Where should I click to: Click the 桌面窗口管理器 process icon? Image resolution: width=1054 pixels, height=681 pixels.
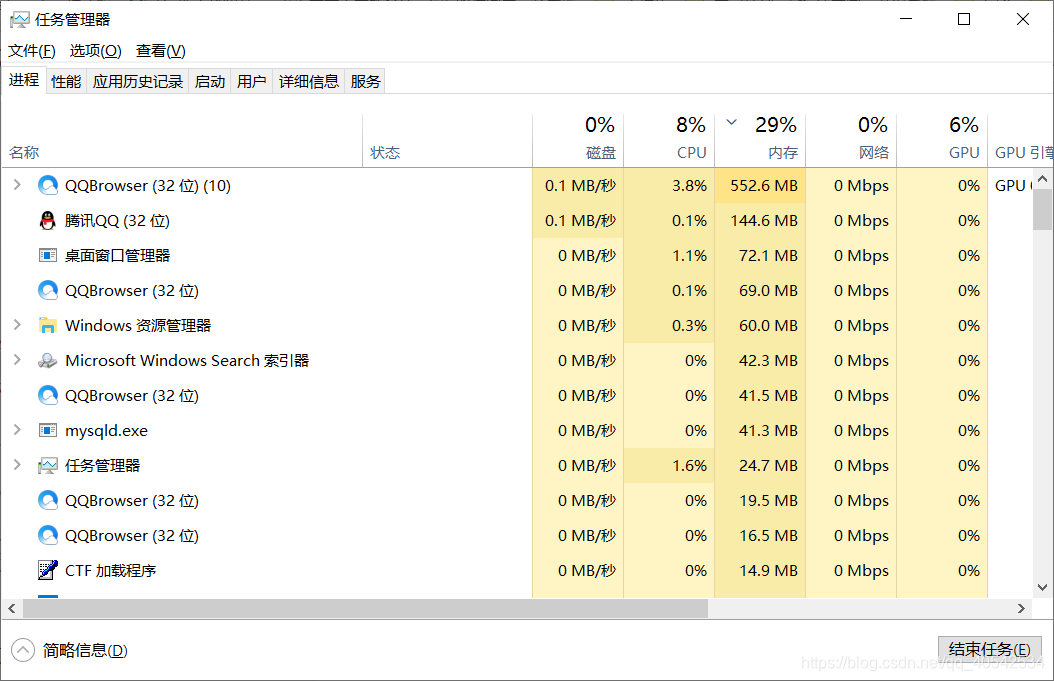pos(48,255)
